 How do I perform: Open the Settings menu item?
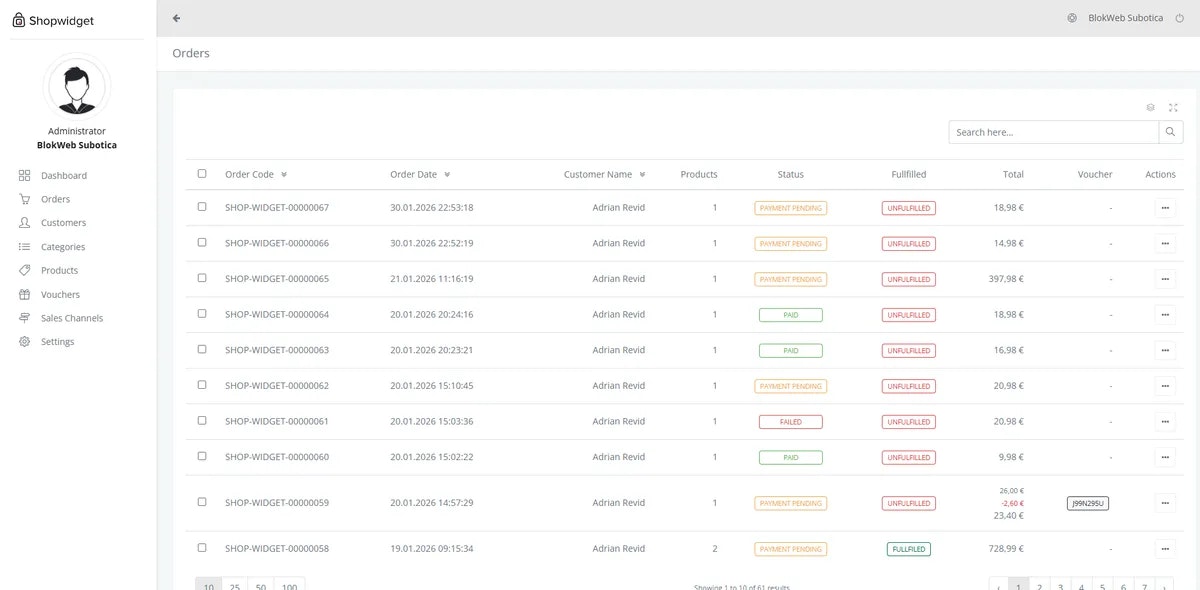coord(58,341)
